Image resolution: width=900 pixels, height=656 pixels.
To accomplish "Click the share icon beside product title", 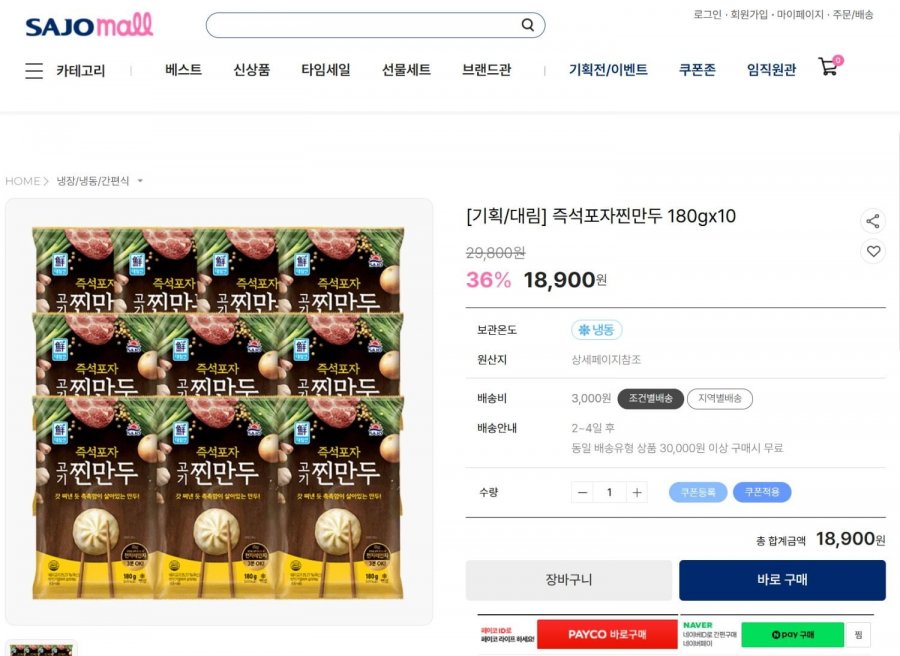I will (x=872, y=221).
